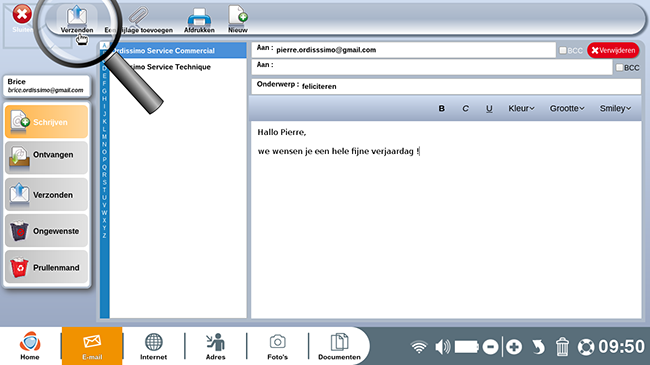Toggle BCC for first recipient
Viewport: 650px width, 365px height.
563,50
